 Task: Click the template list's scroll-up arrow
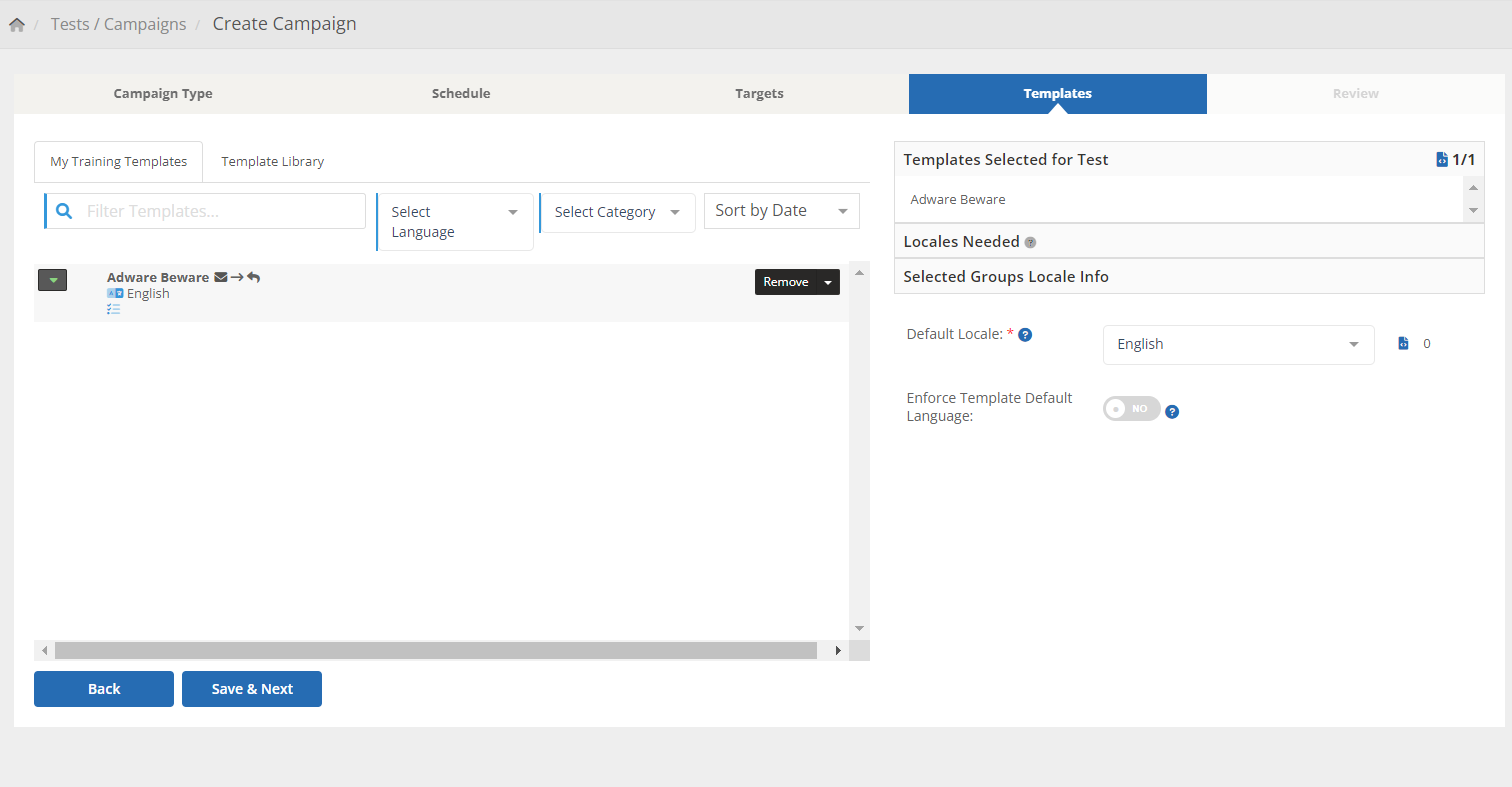[859, 272]
